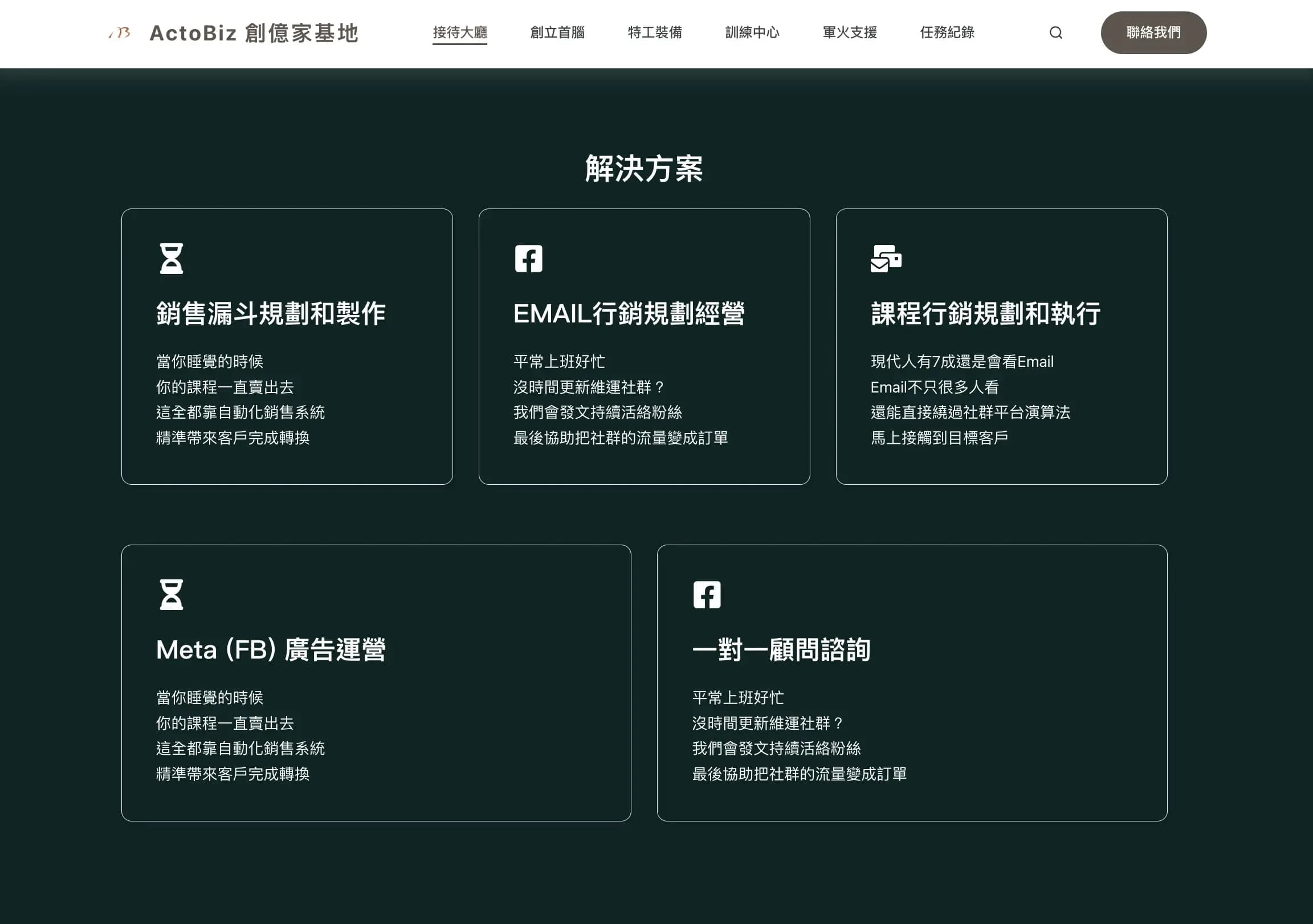Open 任務紀錄 from the navbar

tap(947, 32)
